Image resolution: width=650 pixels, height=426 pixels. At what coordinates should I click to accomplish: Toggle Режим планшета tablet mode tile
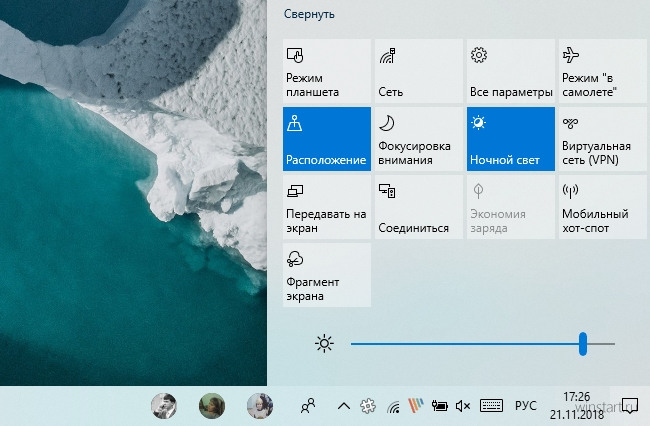click(327, 71)
